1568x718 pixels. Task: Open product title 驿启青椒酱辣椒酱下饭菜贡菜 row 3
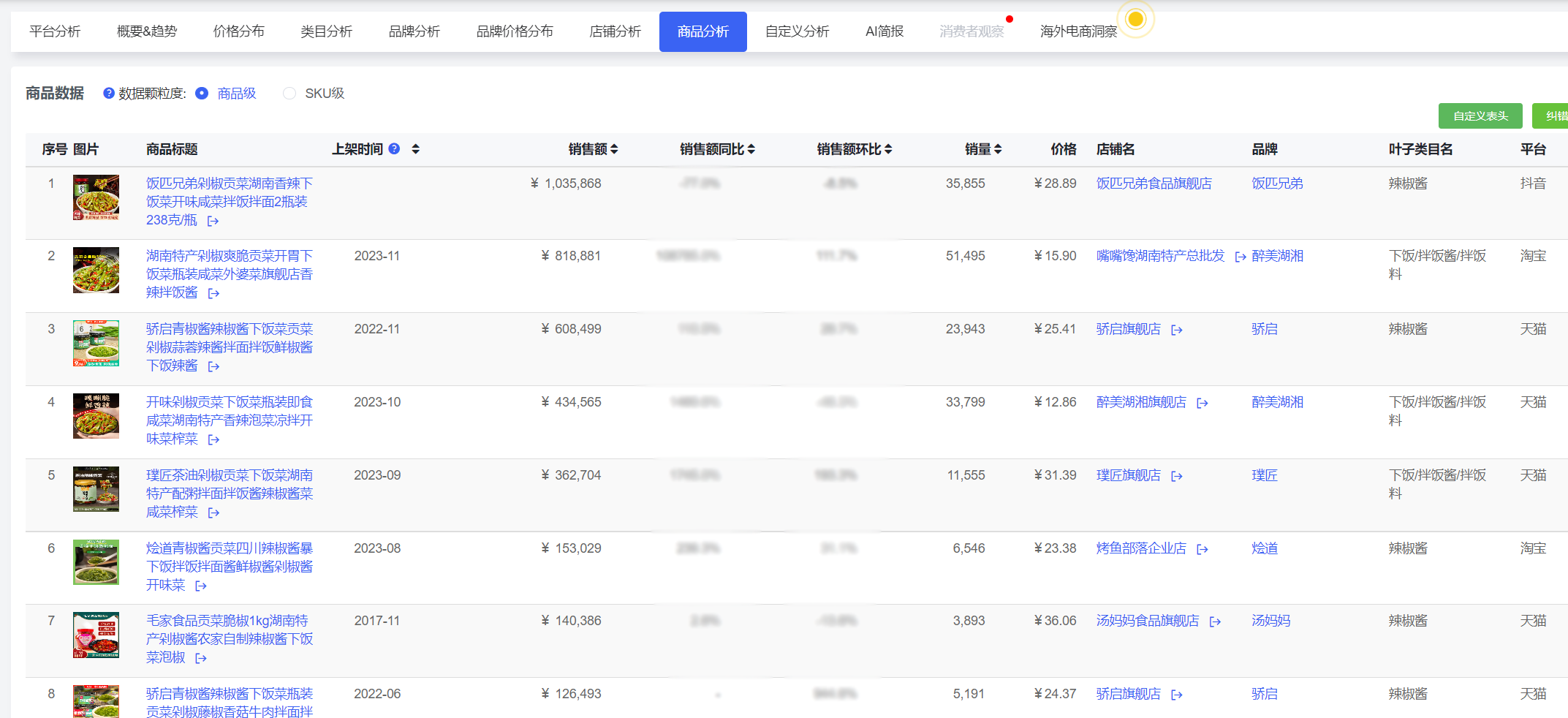(230, 347)
